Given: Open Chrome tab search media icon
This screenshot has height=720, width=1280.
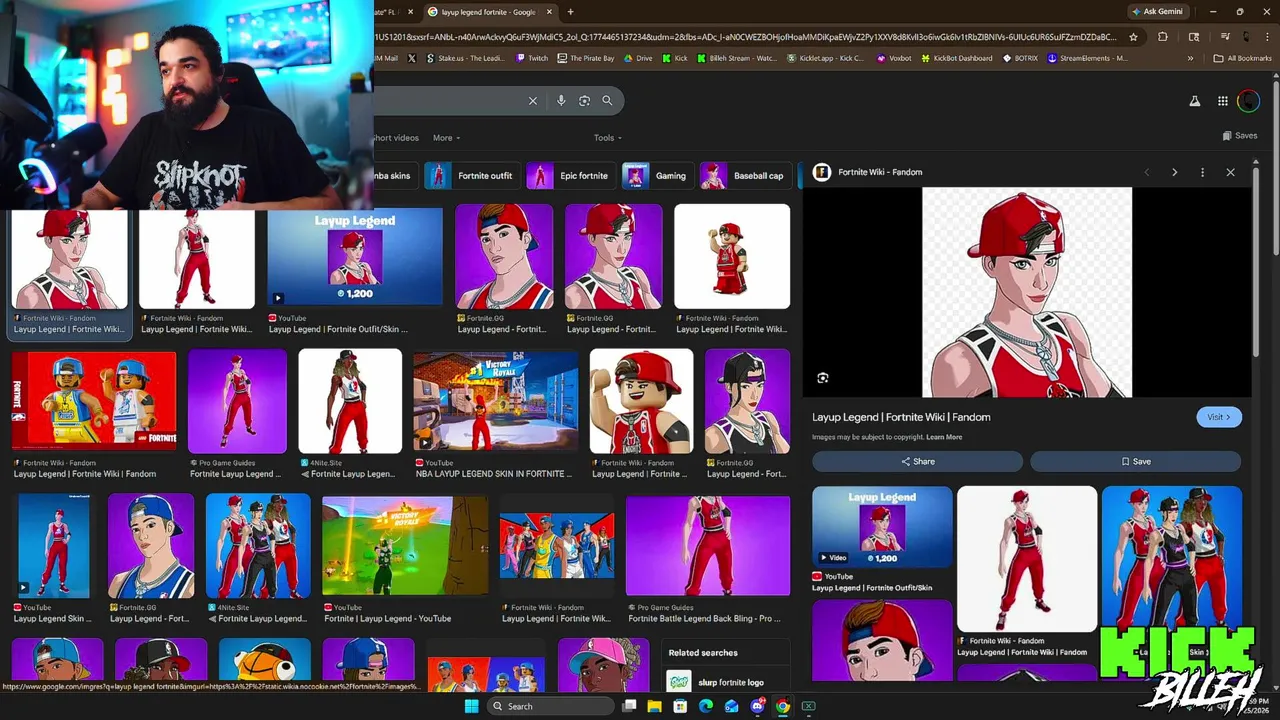Looking at the screenshot, I should [1225, 37].
